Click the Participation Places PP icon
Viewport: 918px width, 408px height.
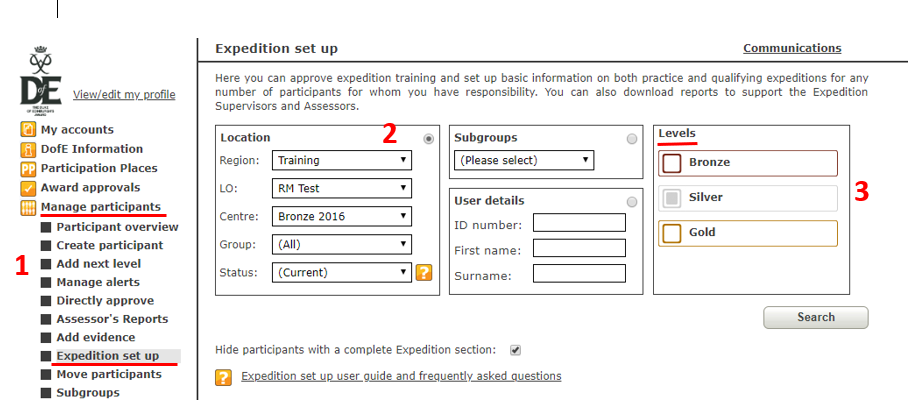(28, 169)
